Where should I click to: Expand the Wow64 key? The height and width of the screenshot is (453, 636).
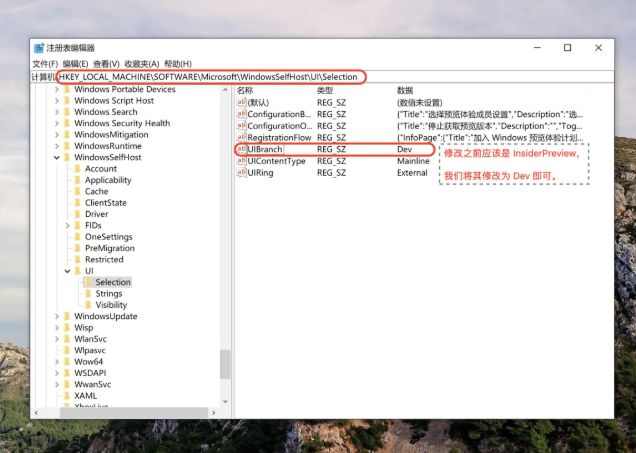[x=57, y=362]
